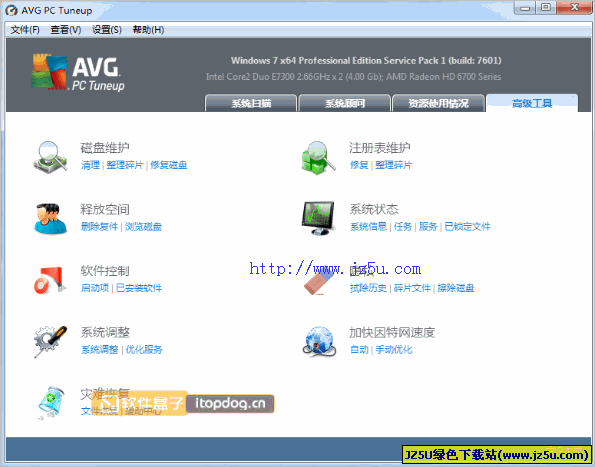Click 整理碎片 under 注册表维护
The image size is (595, 467).
coord(394,165)
